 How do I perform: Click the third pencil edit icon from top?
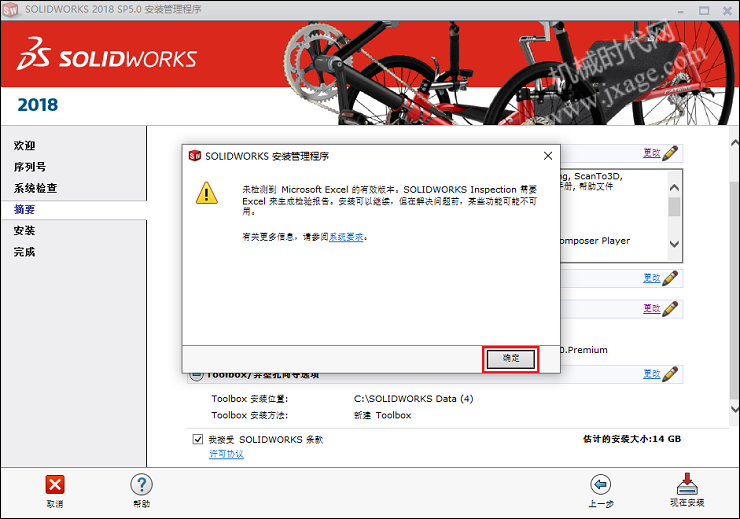click(x=670, y=309)
